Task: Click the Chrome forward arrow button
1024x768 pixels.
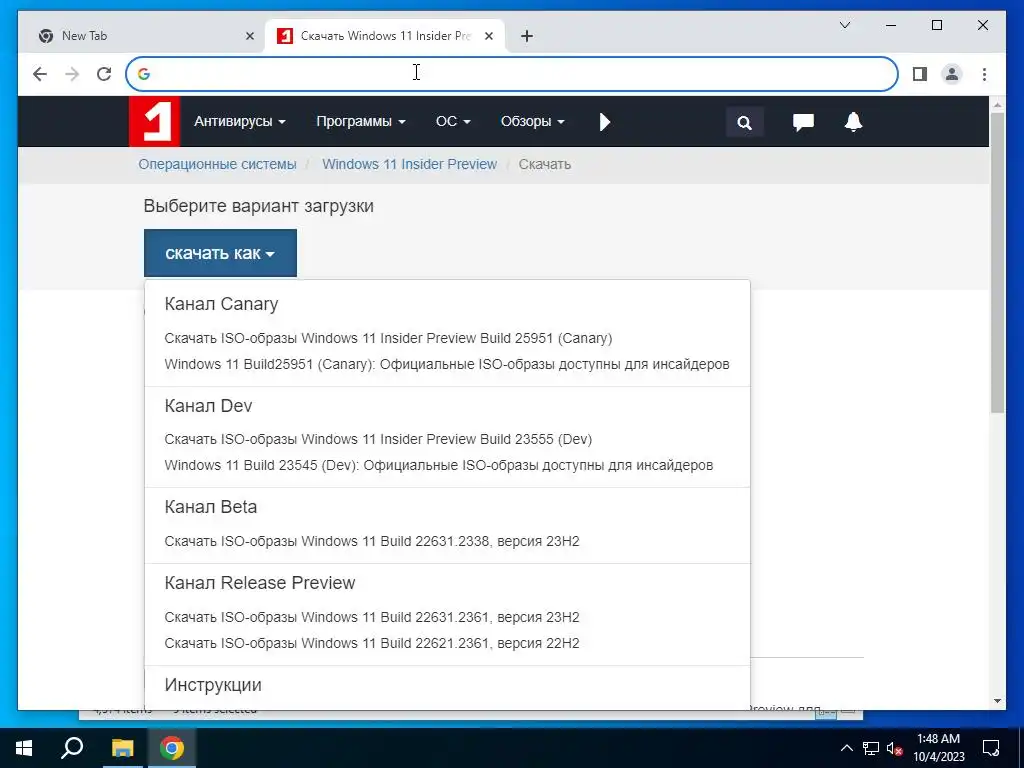Action: point(72,74)
